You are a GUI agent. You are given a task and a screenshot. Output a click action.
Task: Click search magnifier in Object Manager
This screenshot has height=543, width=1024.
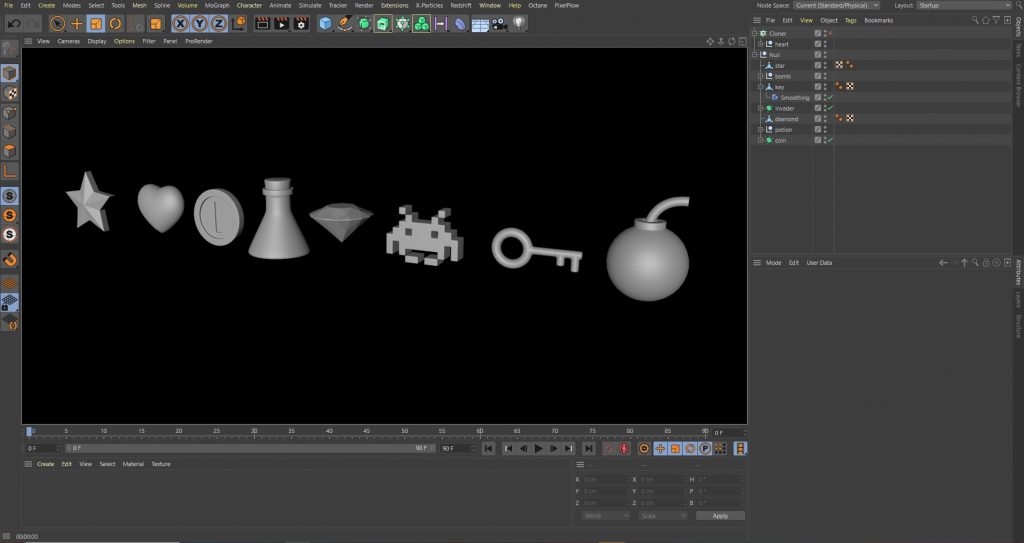click(975, 20)
